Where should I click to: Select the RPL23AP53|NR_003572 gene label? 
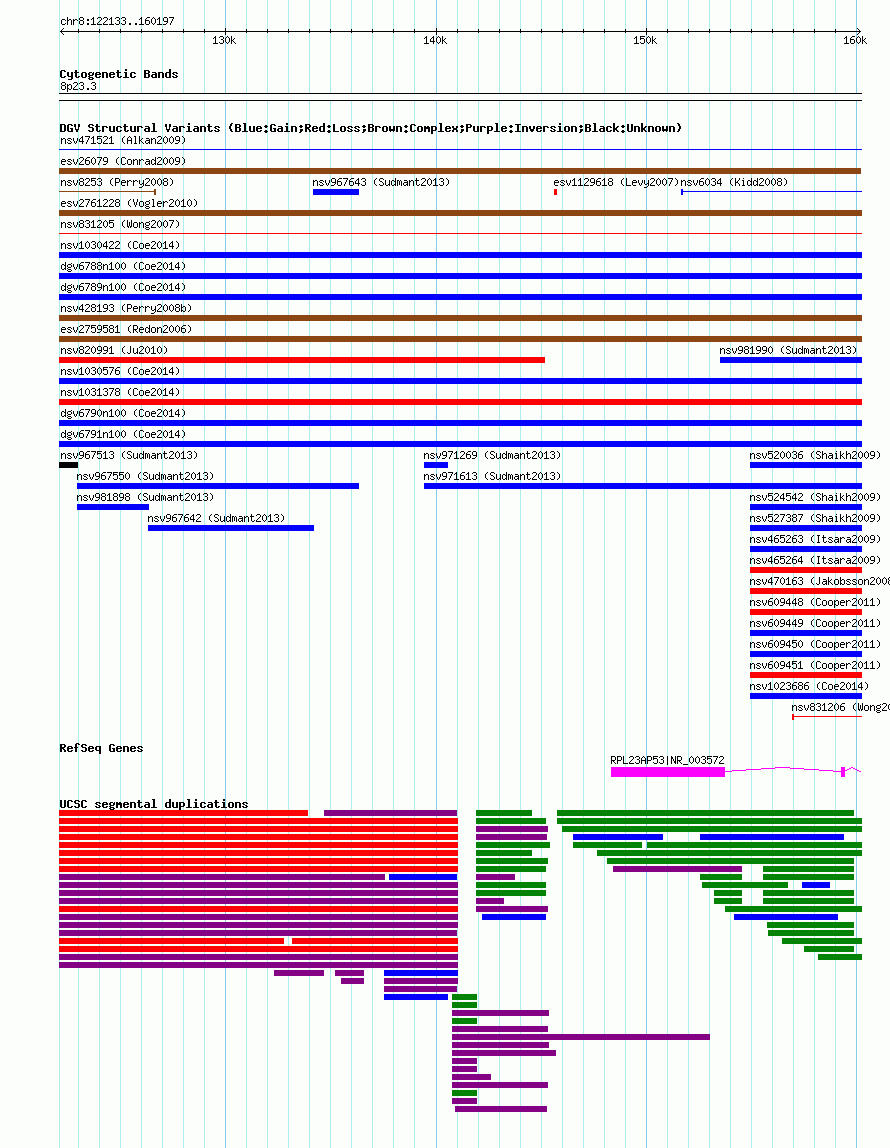click(668, 761)
